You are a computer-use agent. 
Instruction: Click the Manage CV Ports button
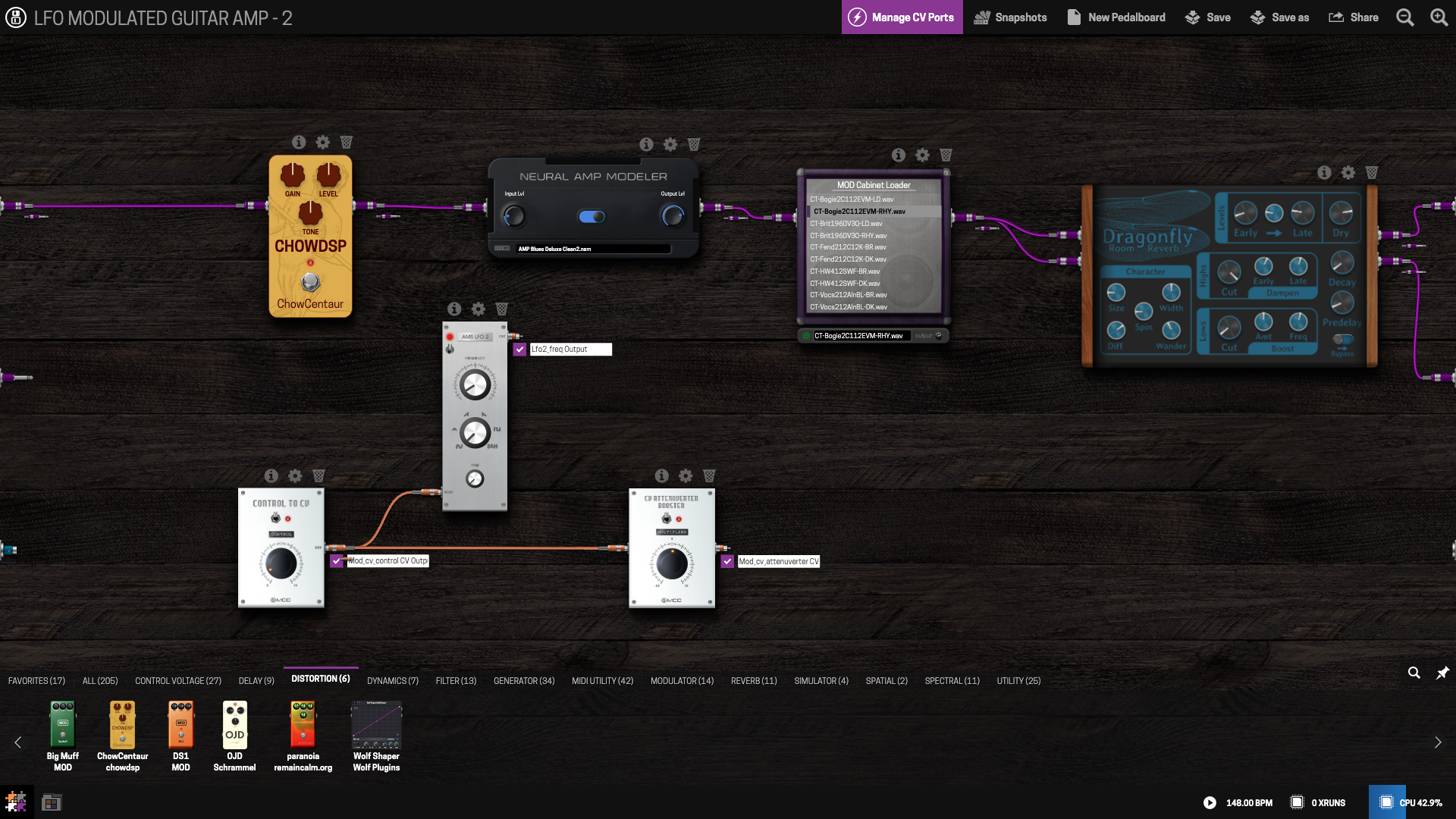click(x=902, y=17)
